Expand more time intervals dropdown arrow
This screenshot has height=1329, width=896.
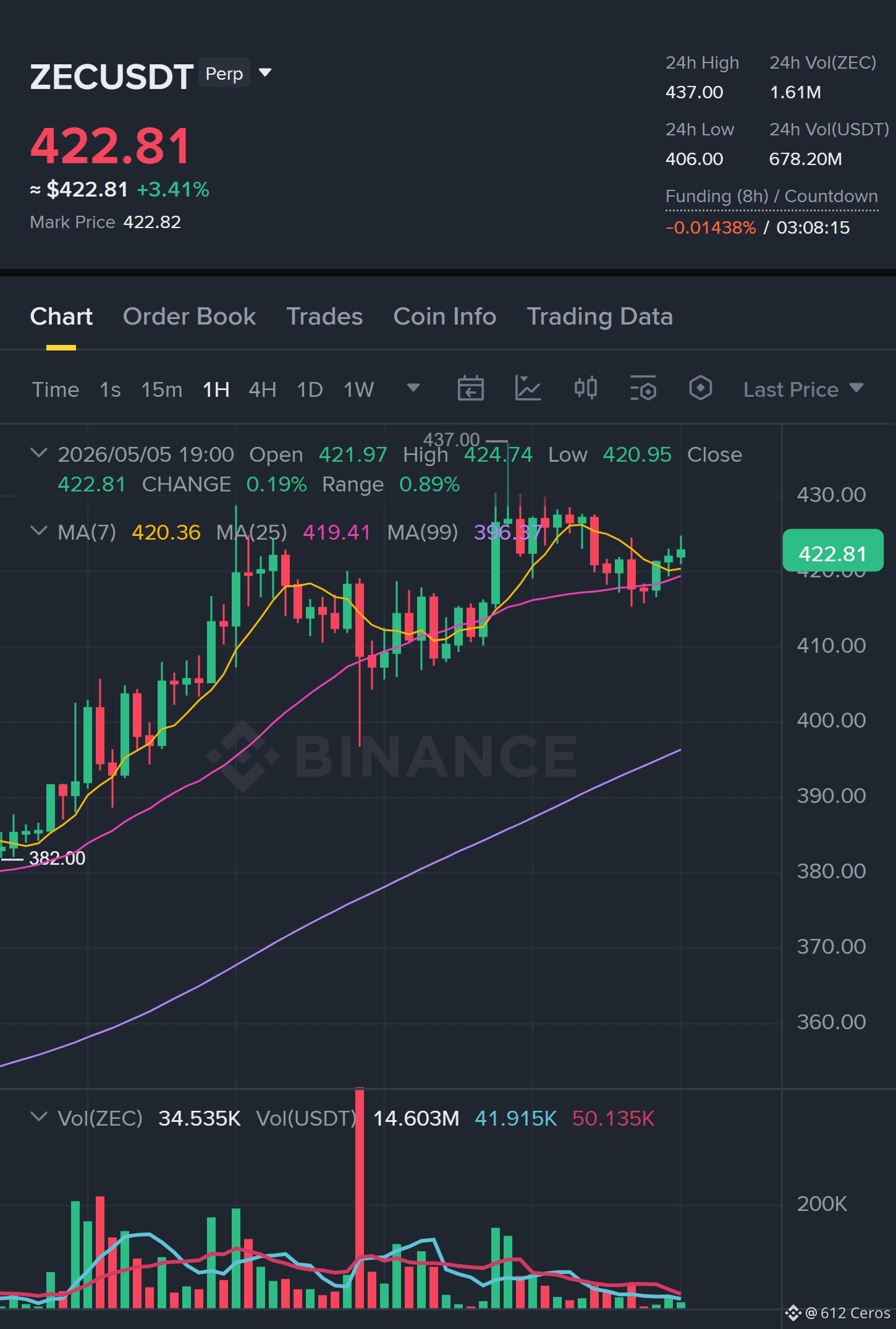coord(413,388)
